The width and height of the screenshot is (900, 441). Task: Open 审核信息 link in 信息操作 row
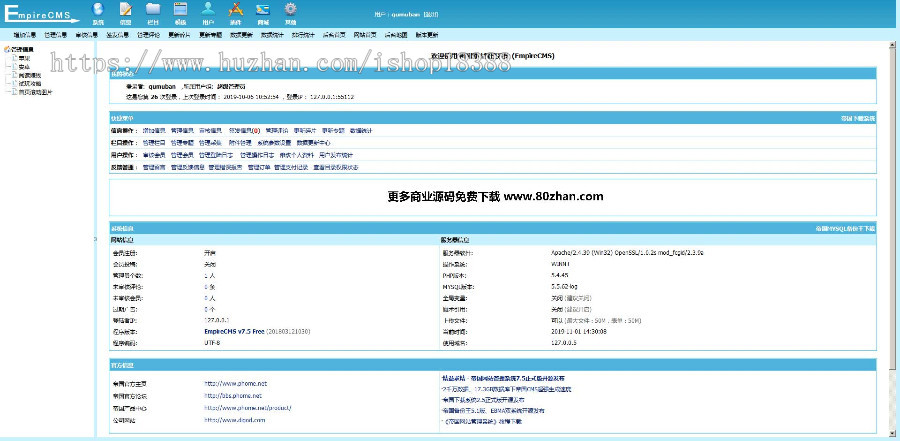(211, 130)
